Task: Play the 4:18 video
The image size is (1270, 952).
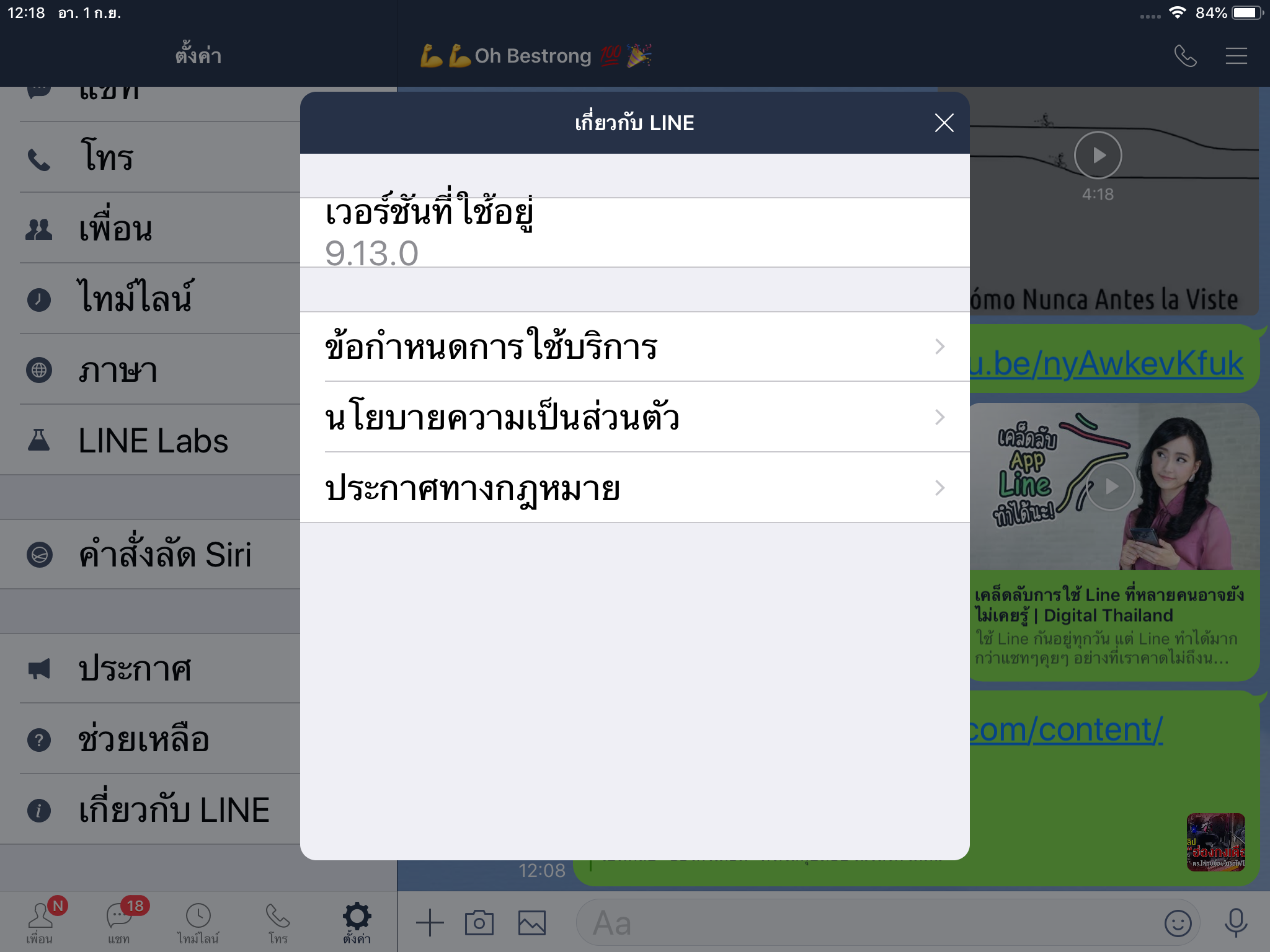Action: coord(1098,155)
